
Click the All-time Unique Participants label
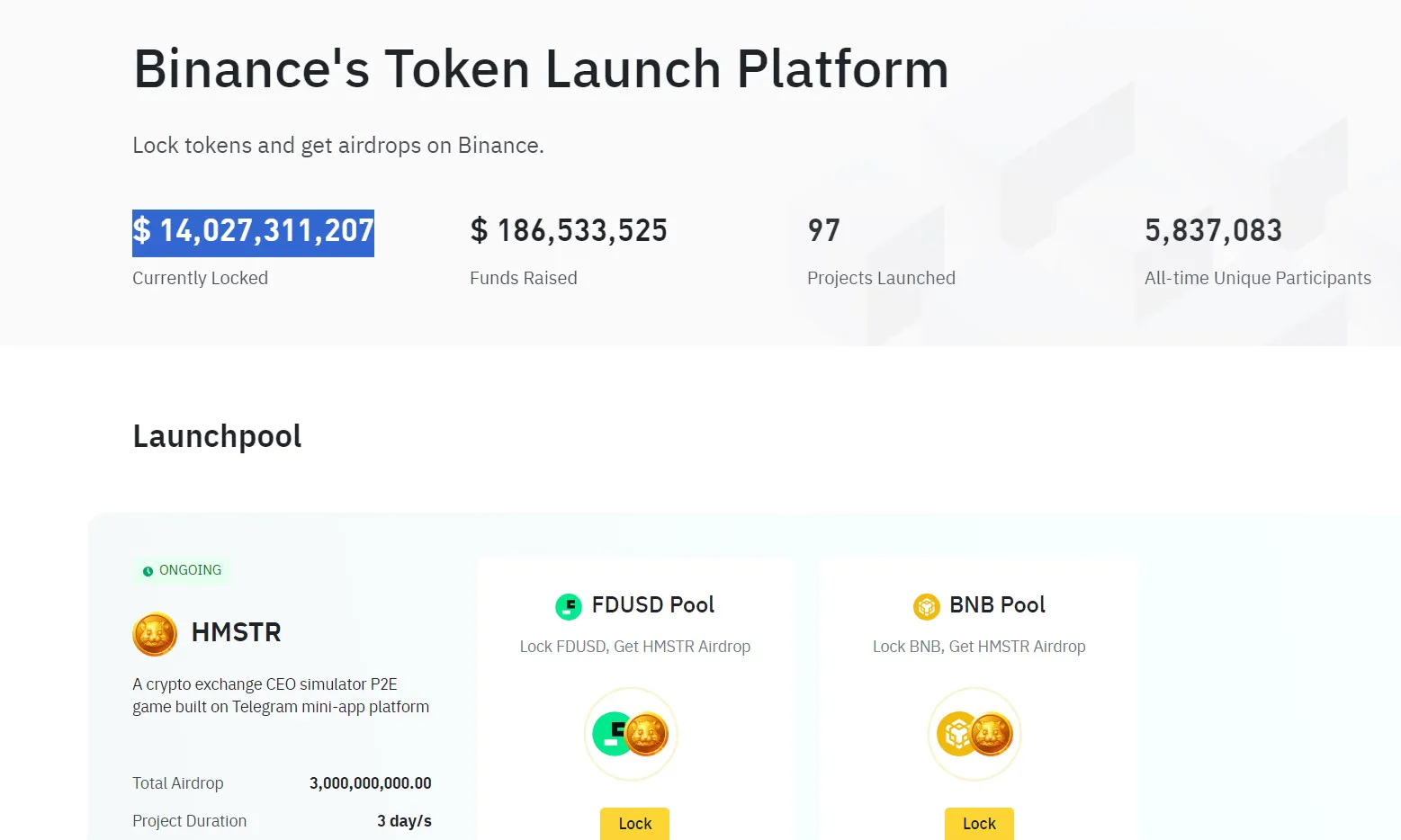1258,278
